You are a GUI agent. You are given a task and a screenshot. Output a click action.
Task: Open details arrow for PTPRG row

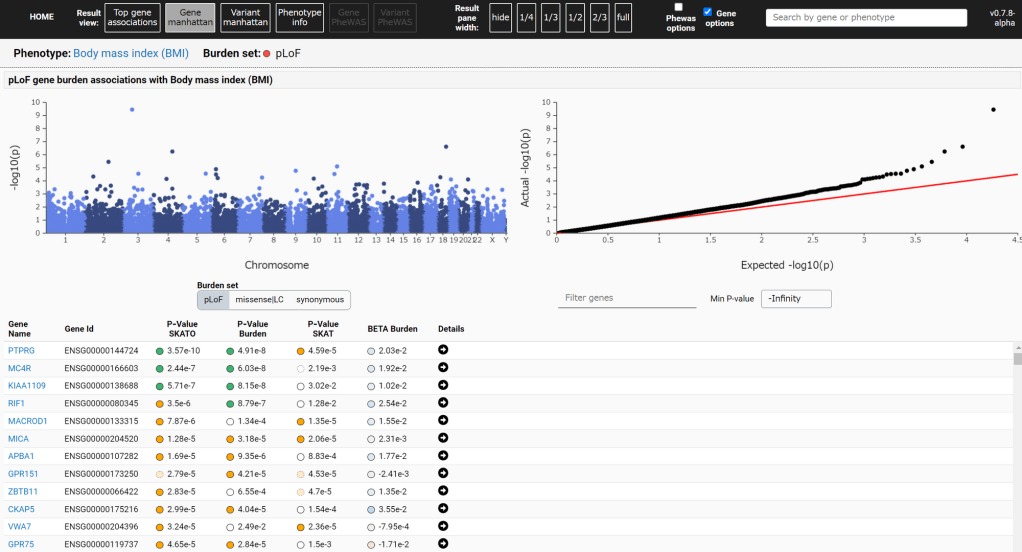click(443, 350)
